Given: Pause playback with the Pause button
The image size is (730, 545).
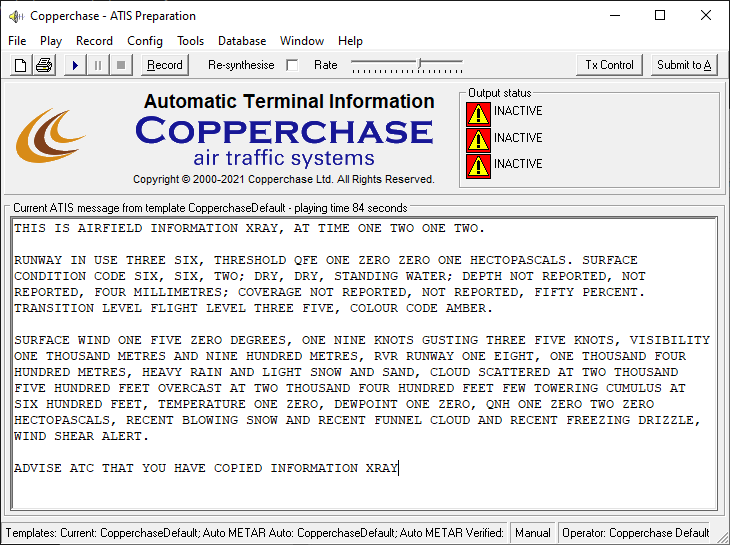Looking at the screenshot, I should click(x=98, y=65).
